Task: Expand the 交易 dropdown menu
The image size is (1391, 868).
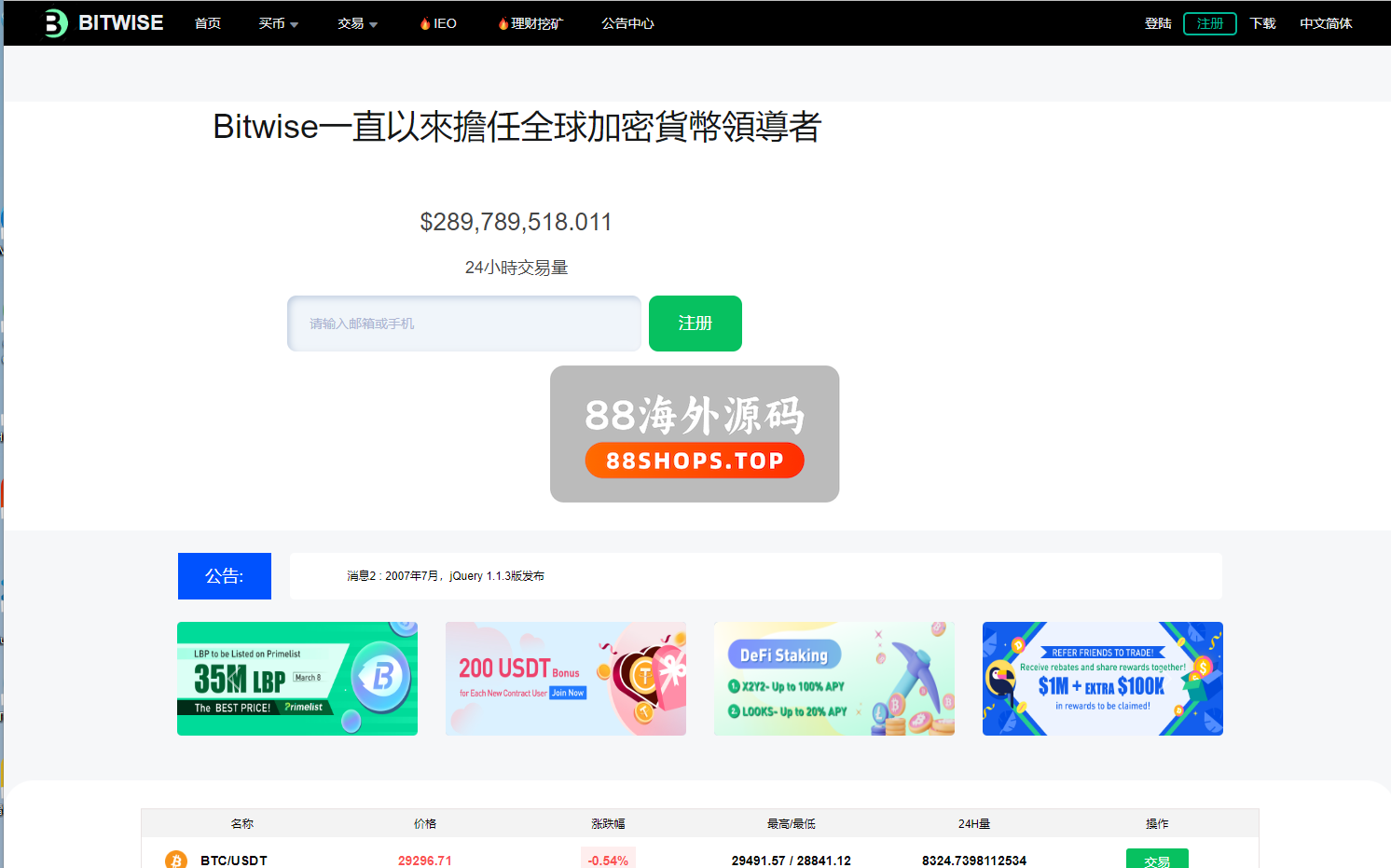Action: pyautogui.click(x=357, y=23)
